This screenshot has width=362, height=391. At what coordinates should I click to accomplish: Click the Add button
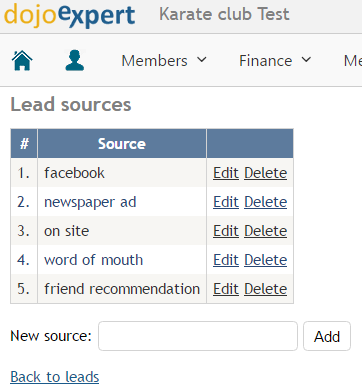point(327,336)
